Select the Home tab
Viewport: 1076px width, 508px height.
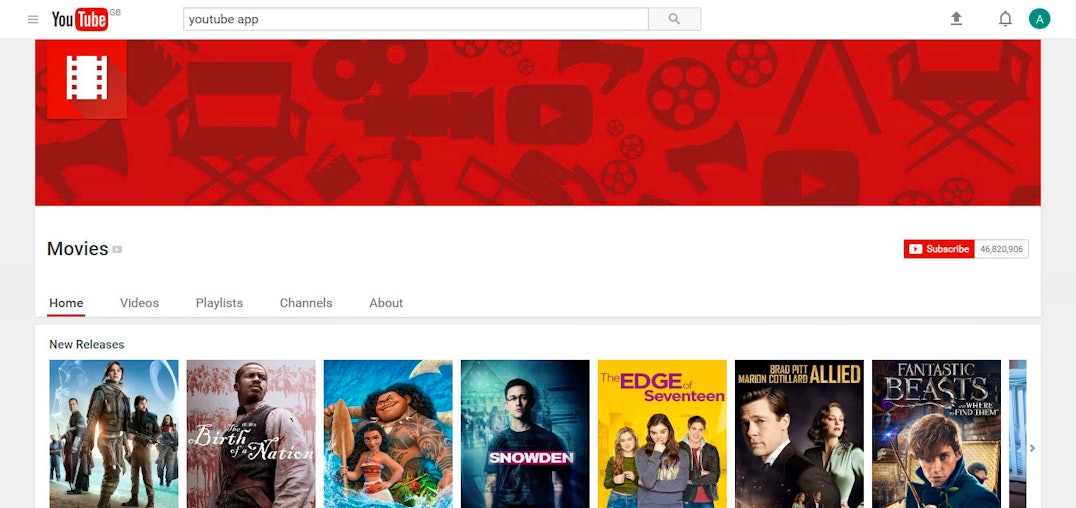pos(66,303)
